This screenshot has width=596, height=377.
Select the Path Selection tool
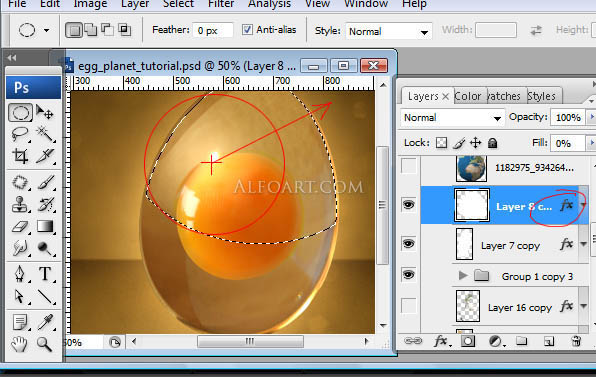[x=20, y=296]
